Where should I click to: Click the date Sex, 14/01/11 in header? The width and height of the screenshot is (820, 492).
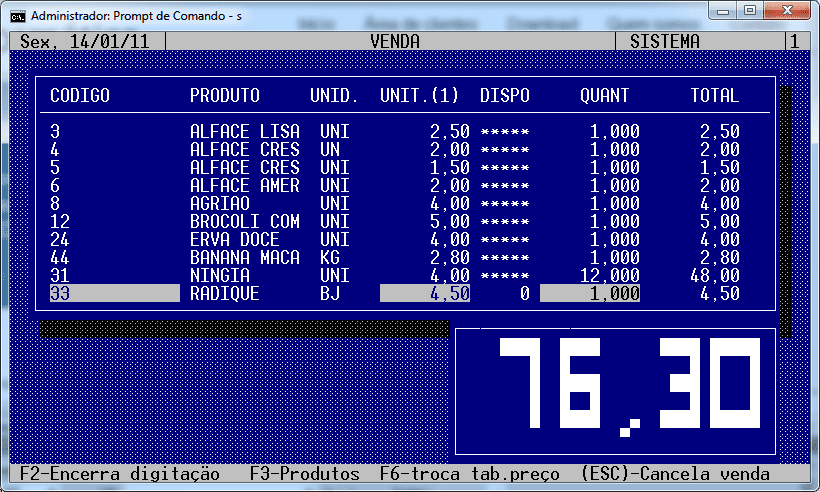pyautogui.click(x=85, y=41)
